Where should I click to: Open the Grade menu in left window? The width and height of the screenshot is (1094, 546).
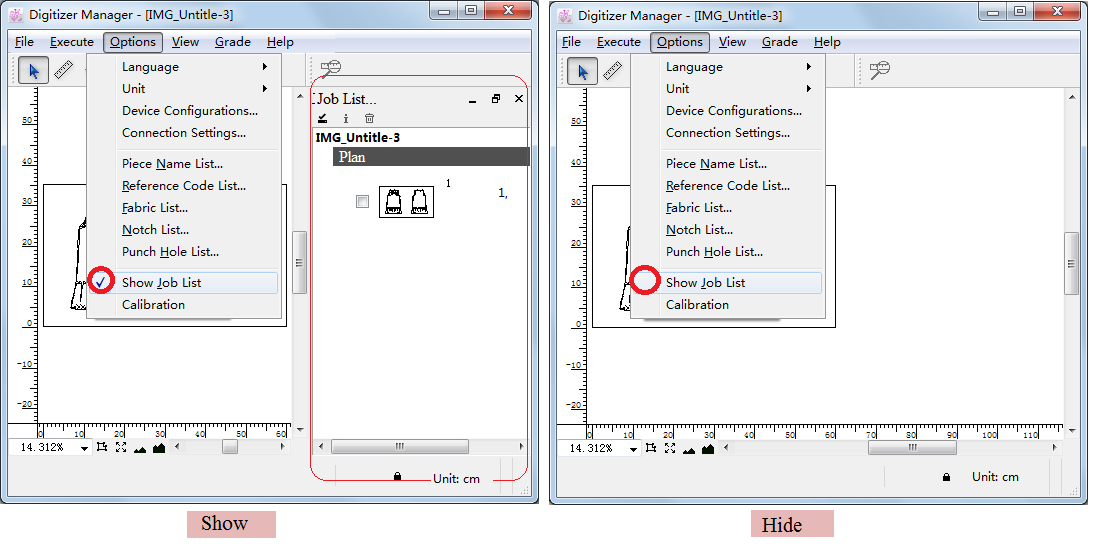(x=232, y=42)
